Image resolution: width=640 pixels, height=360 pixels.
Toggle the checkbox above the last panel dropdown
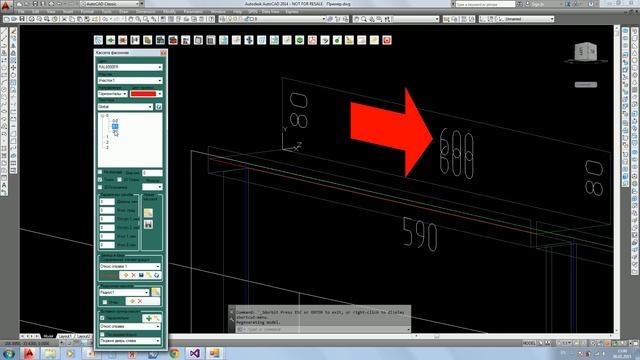pos(103,334)
